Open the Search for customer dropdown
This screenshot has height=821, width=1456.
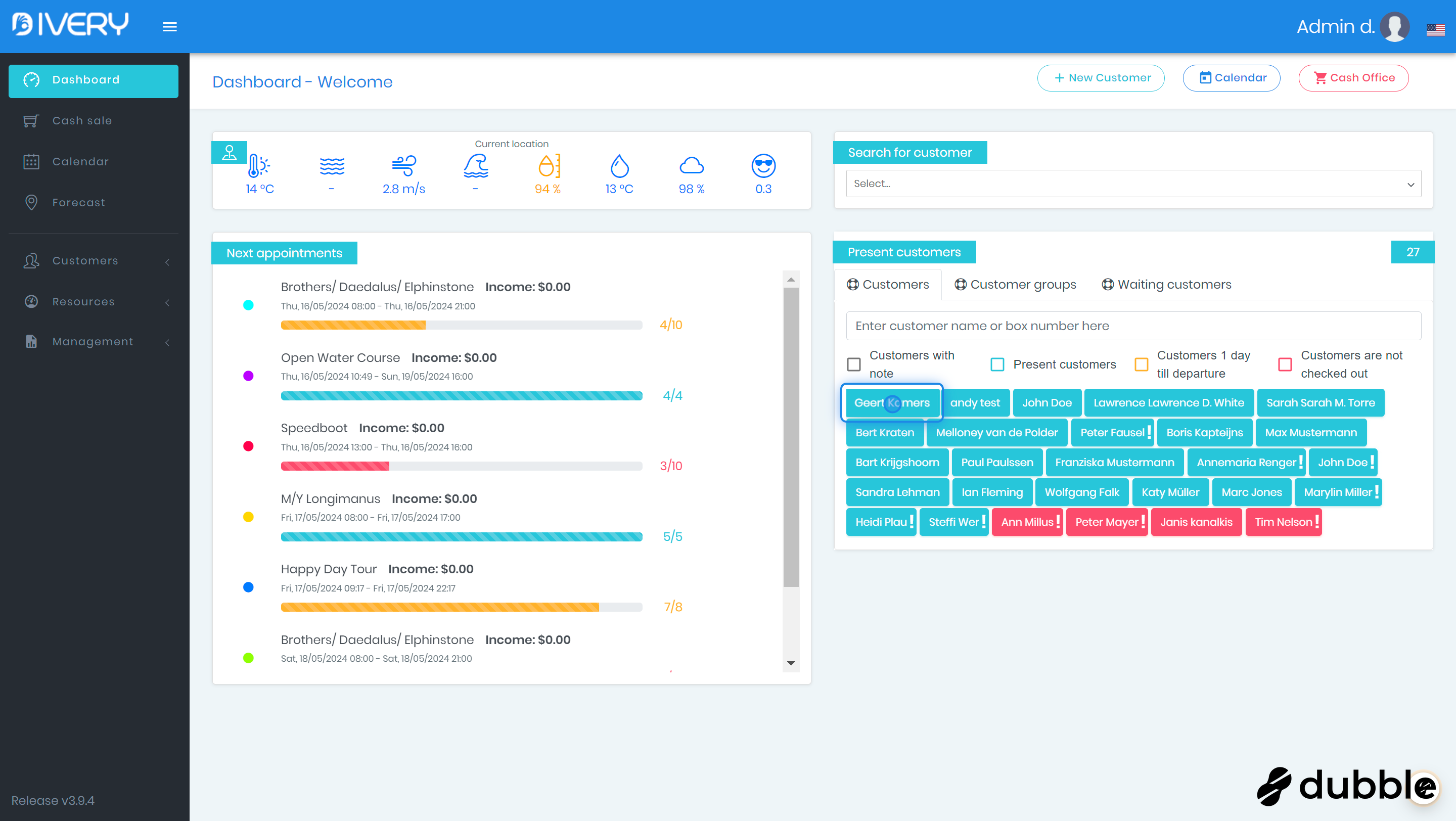pos(1133,184)
